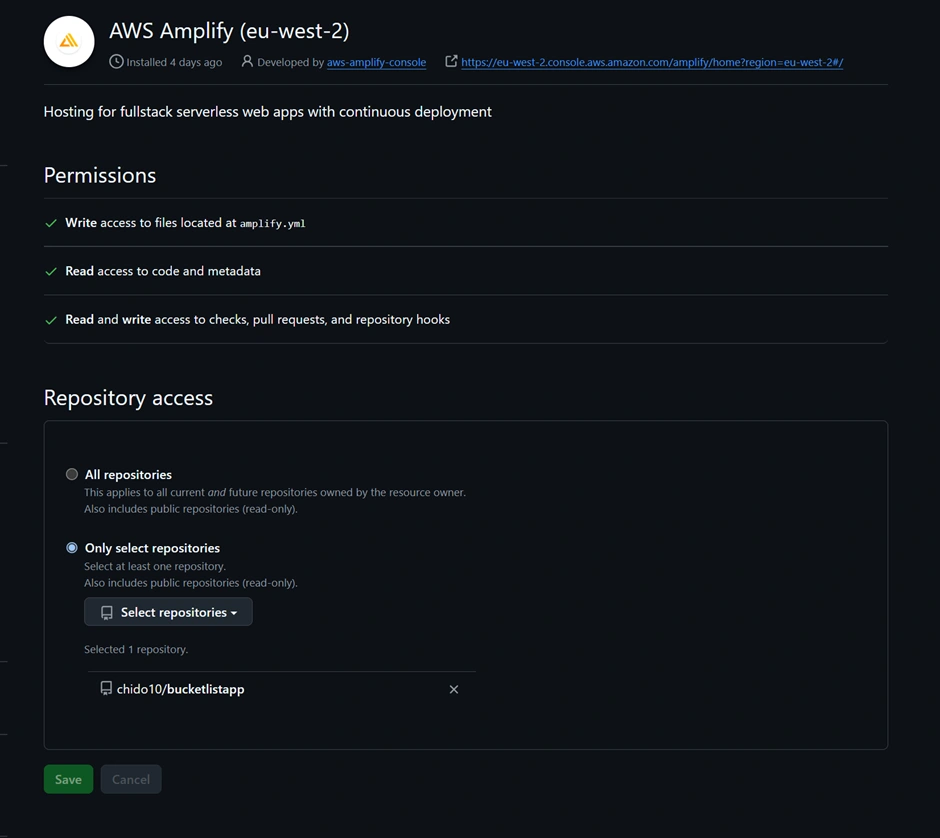The height and width of the screenshot is (838, 940).
Task: Open the Select repositories dropdown
Action: pos(168,612)
